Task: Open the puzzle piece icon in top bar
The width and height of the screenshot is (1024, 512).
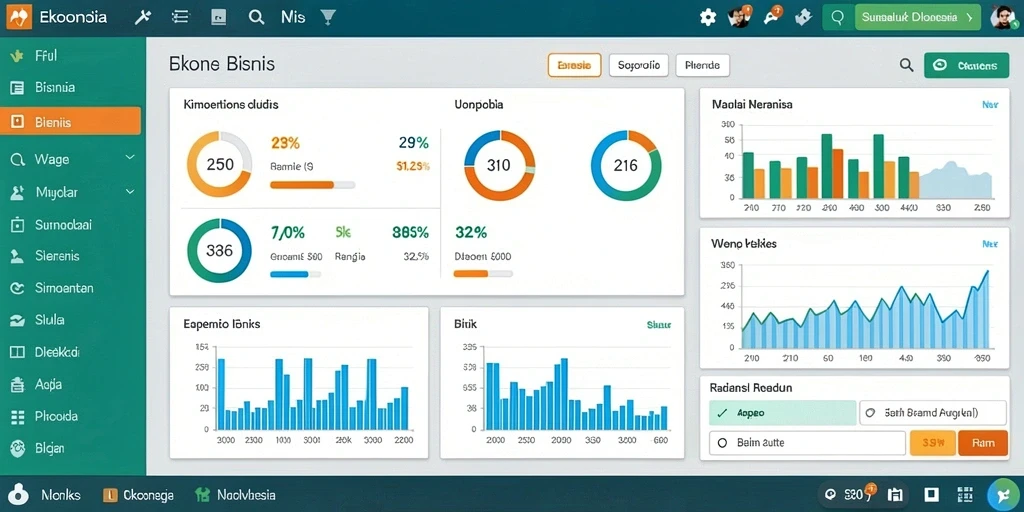Action: (x=803, y=18)
